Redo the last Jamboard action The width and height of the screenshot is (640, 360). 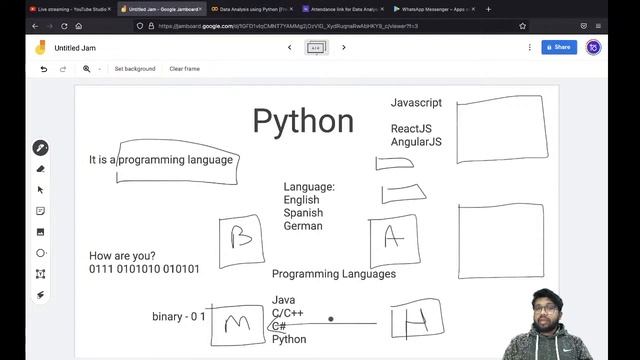point(63,69)
